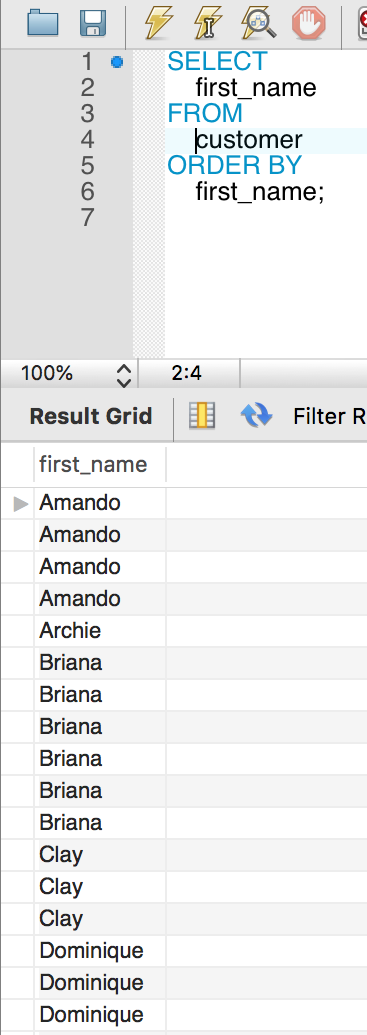
Task: Place cursor on editor line 7
Action: pos(264,217)
